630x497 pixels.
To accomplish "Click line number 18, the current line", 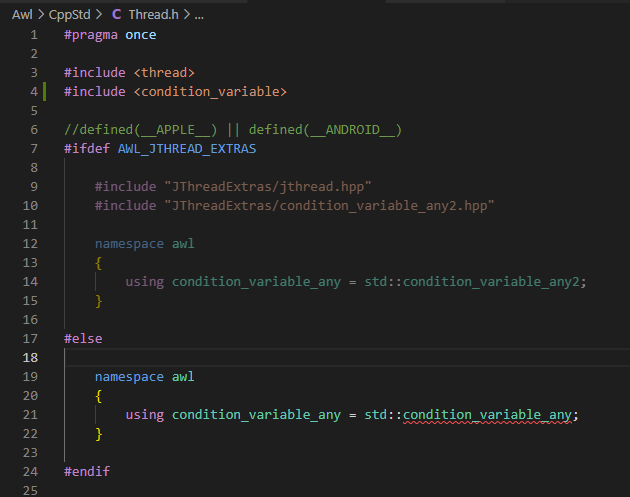I will click(31, 358).
